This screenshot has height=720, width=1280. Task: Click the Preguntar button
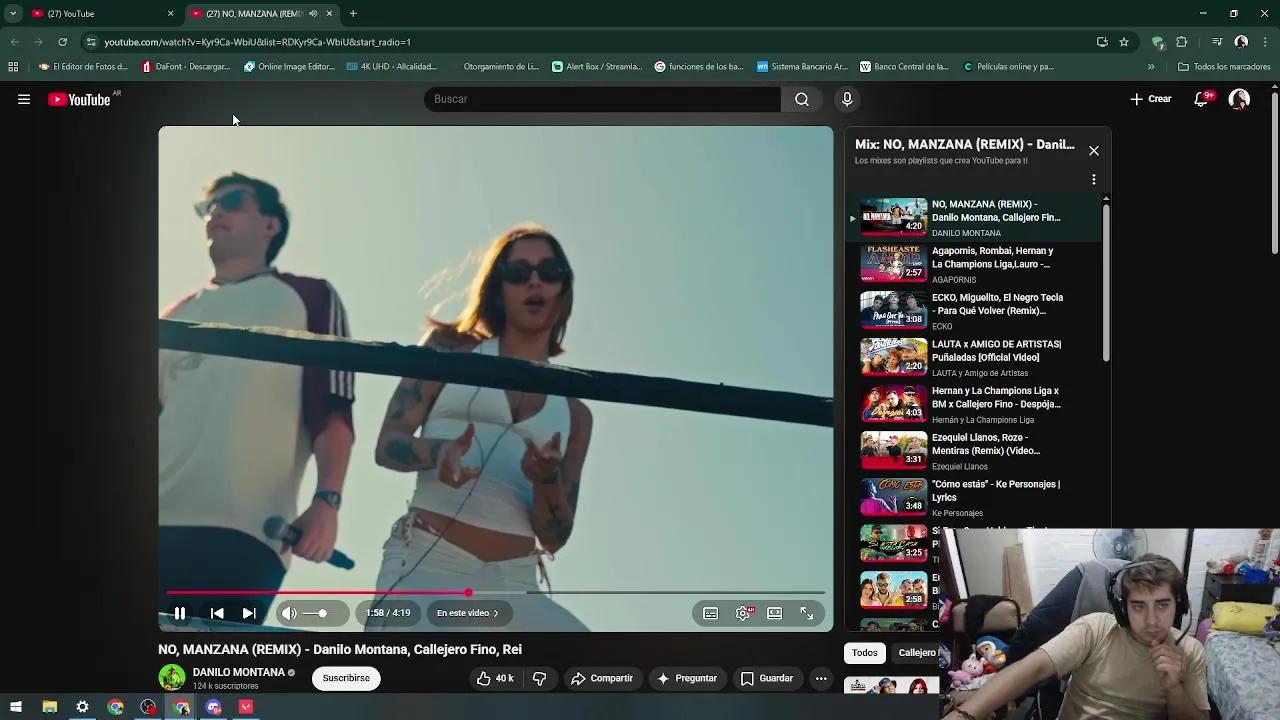coord(686,678)
